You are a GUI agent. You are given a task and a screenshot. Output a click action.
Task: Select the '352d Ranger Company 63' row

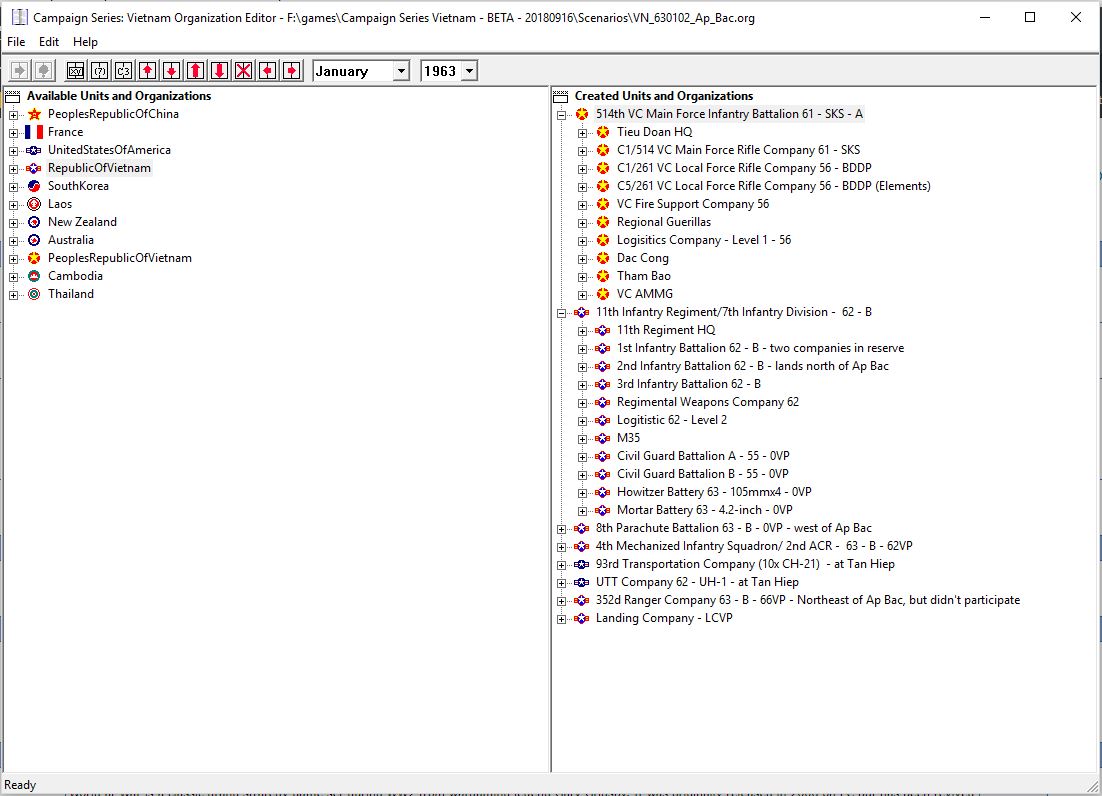pyautogui.click(x=808, y=601)
